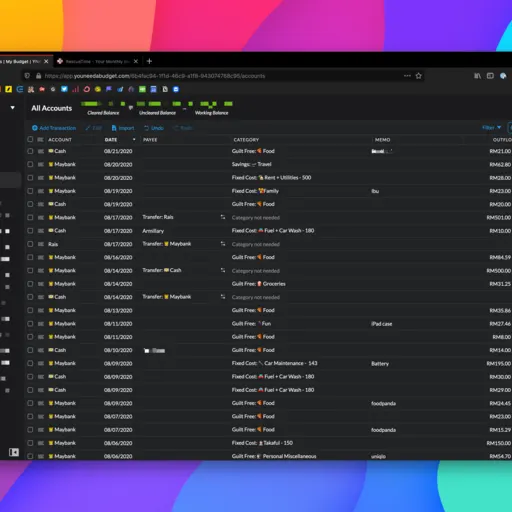Flag the 08/13/2020 Maybank Food transaction
This screenshot has width=512, height=512.
coord(41,310)
